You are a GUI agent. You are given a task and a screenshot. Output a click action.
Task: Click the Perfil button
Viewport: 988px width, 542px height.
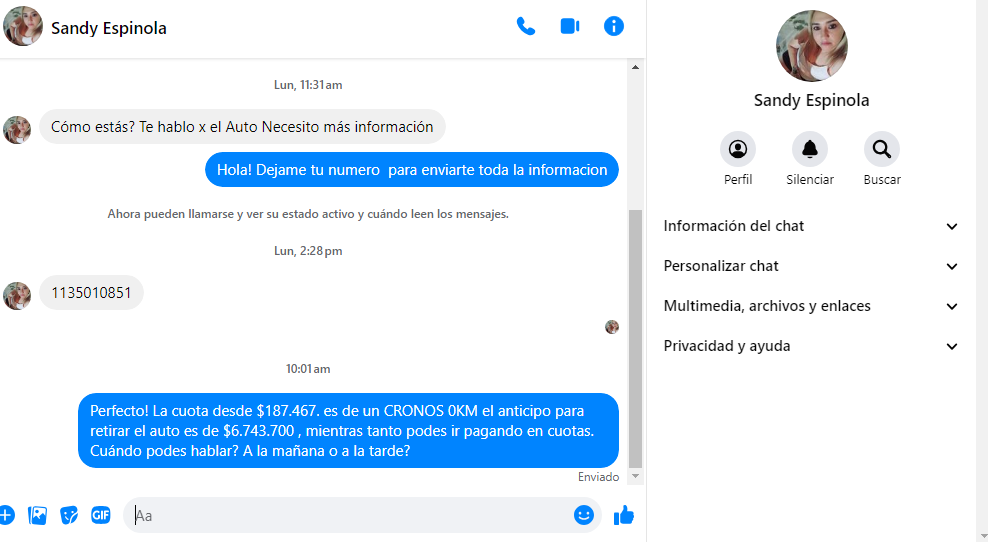[738, 150]
